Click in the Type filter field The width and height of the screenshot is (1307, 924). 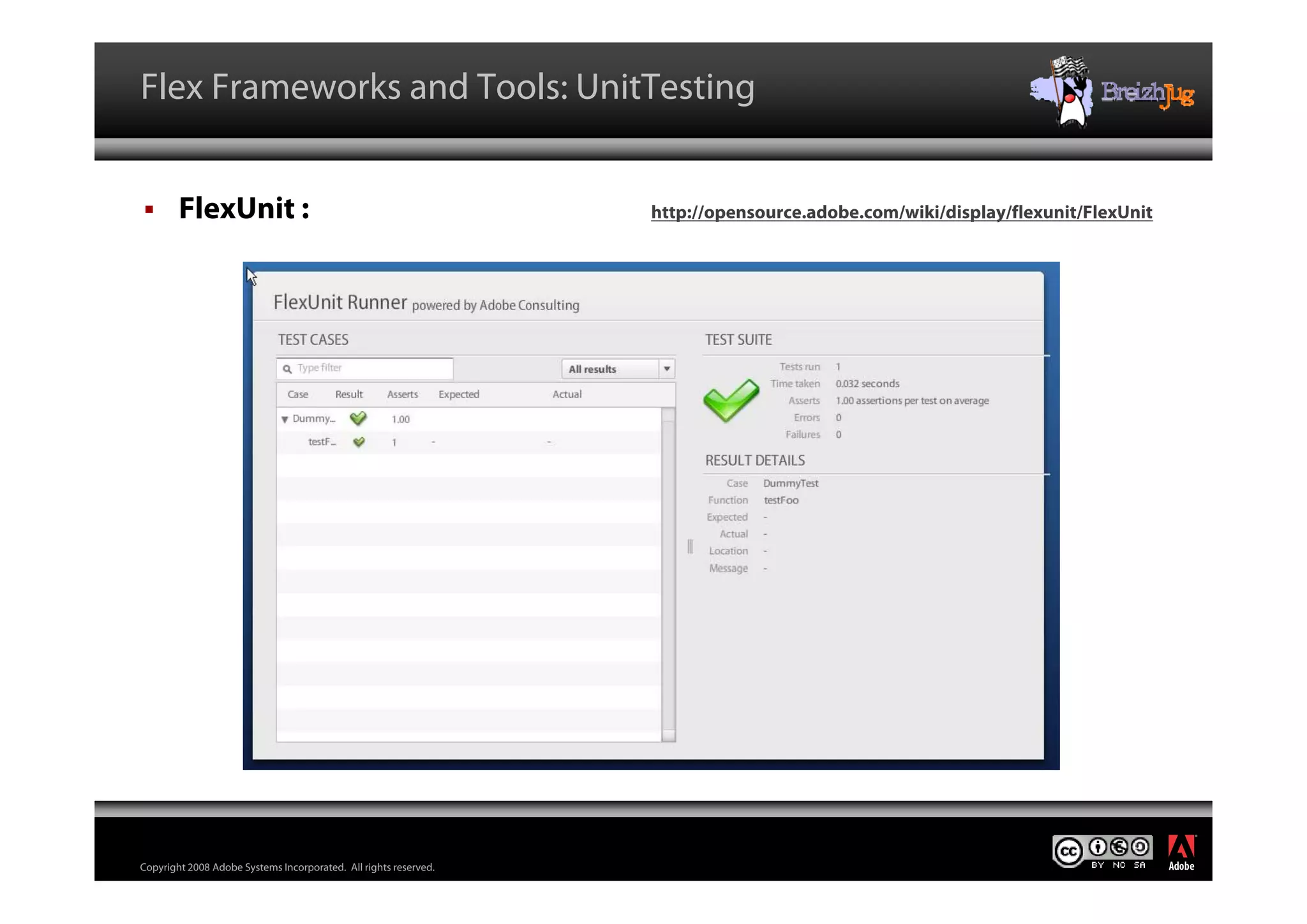click(373, 368)
